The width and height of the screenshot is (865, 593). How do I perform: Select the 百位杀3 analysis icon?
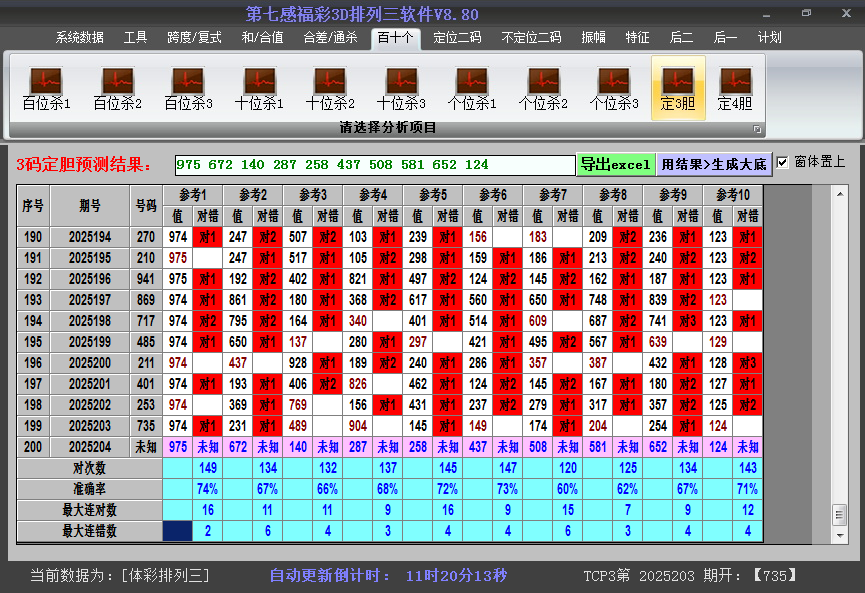pyautogui.click(x=188, y=88)
